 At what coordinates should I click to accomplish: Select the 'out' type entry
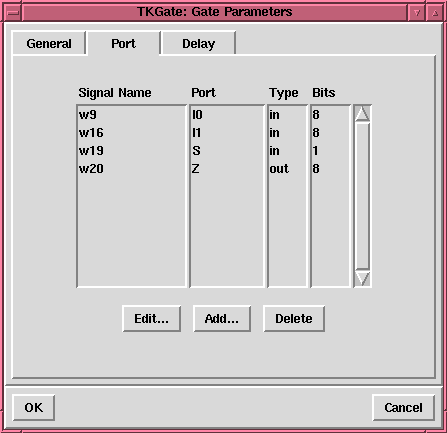click(279, 169)
